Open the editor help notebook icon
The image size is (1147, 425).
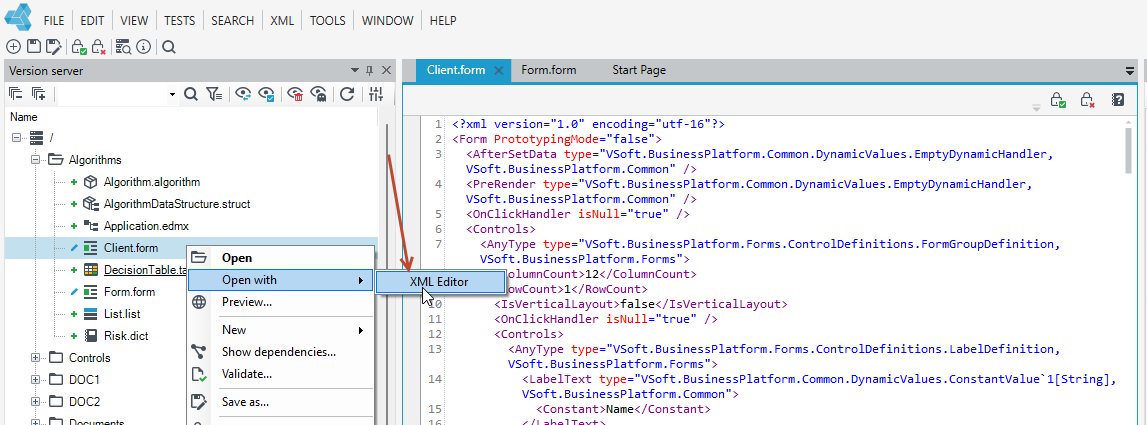(x=1118, y=99)
